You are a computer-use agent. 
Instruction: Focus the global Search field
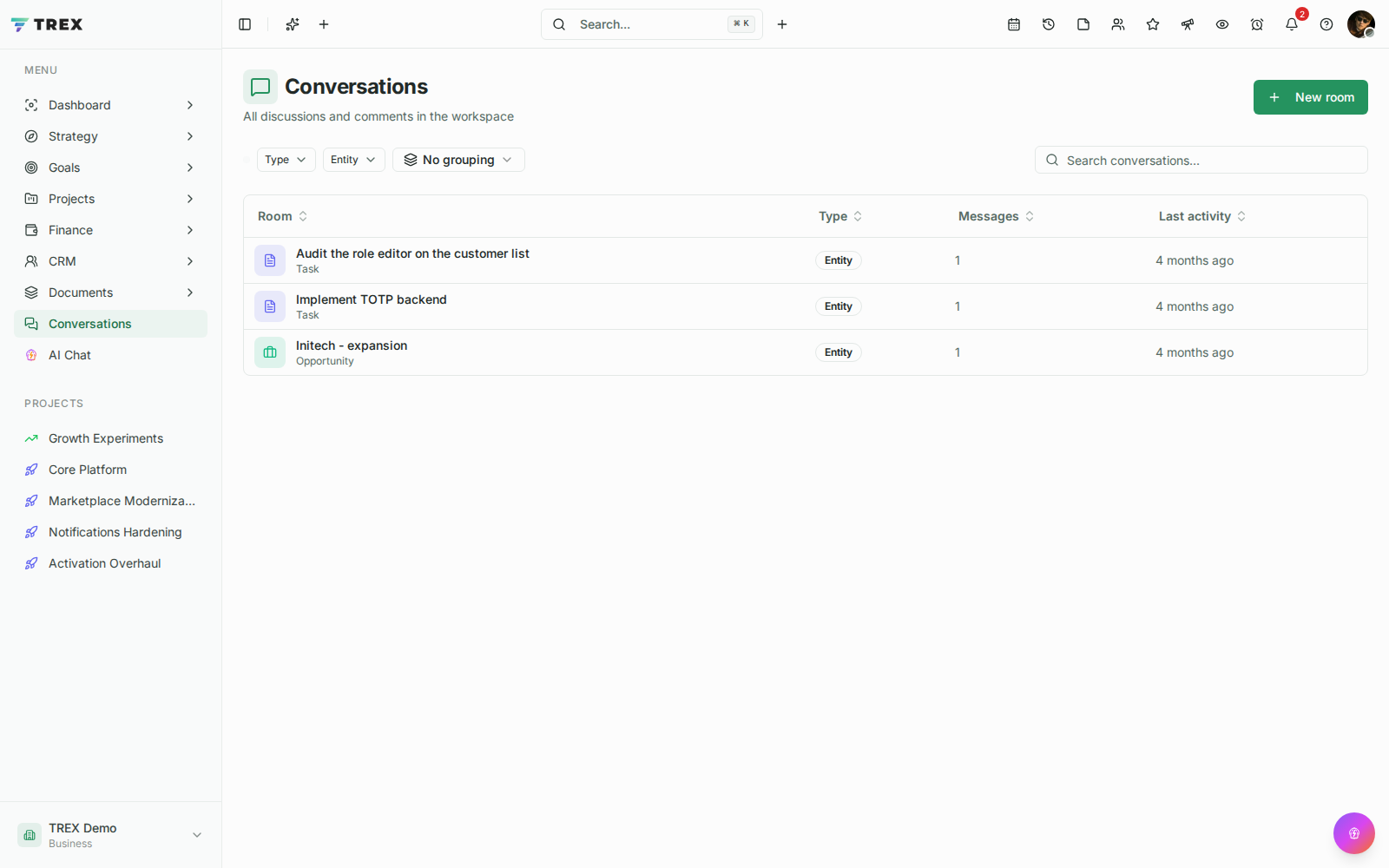[x=652, y=24]
